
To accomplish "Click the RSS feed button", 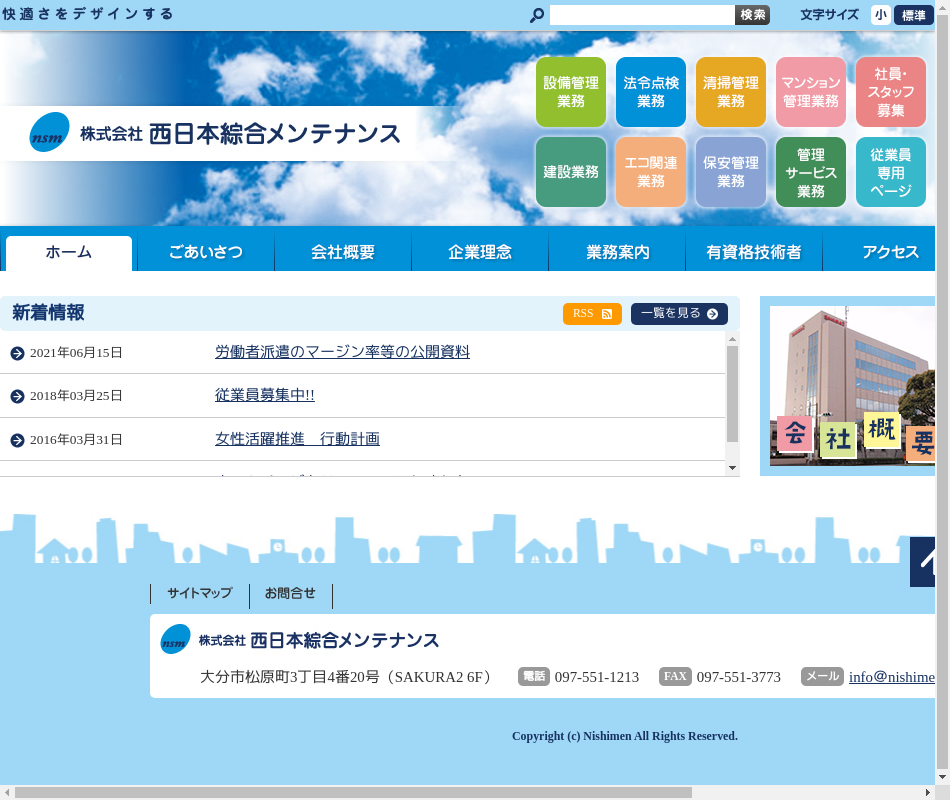I will point(592,314).
